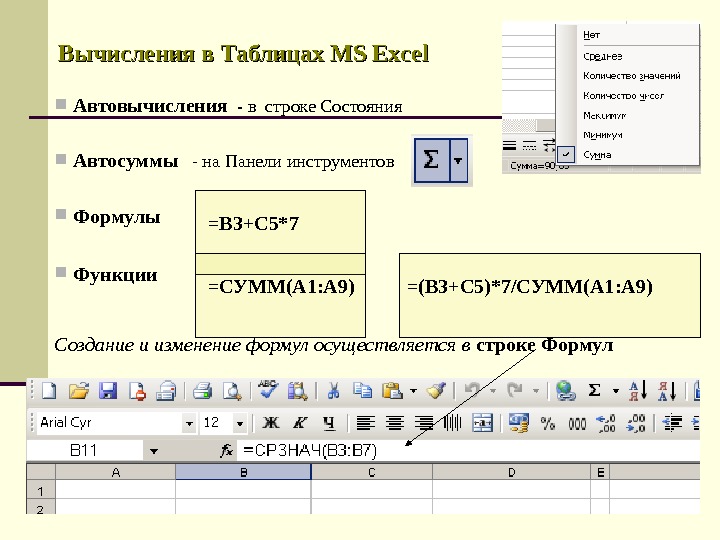Select the Format Painter brush
This screenshot has height=540, width=720.
(x=436, y=391)
